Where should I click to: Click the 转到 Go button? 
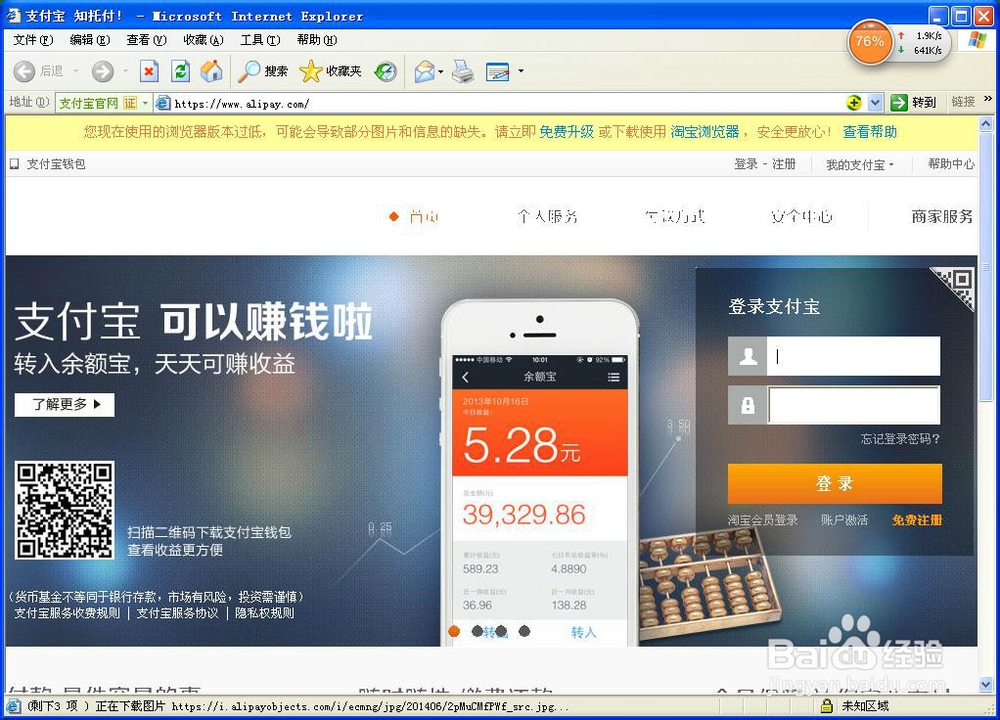[x=913, y=102]
